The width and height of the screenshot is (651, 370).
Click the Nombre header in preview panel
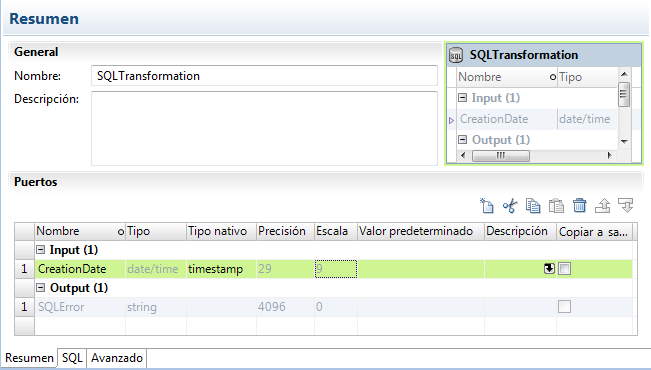[507, 77]
